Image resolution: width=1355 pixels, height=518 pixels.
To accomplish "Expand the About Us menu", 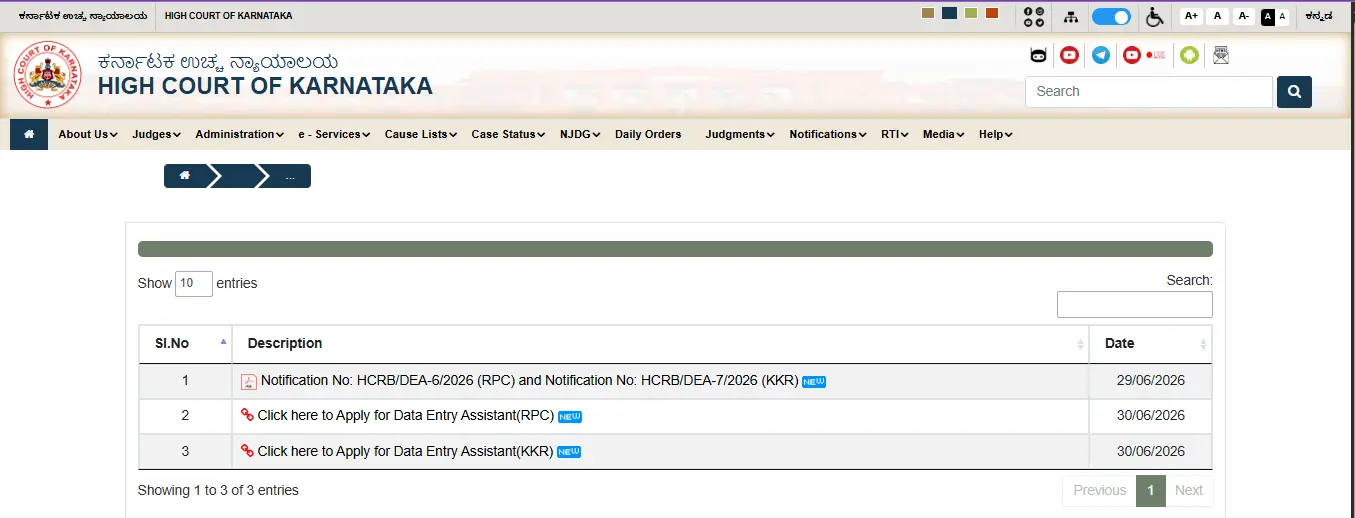I will coord(88,134).
